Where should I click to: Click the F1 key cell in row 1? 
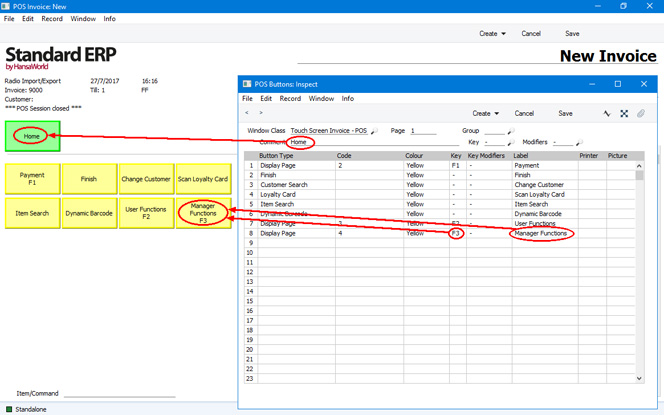click(x=457, y=166)
